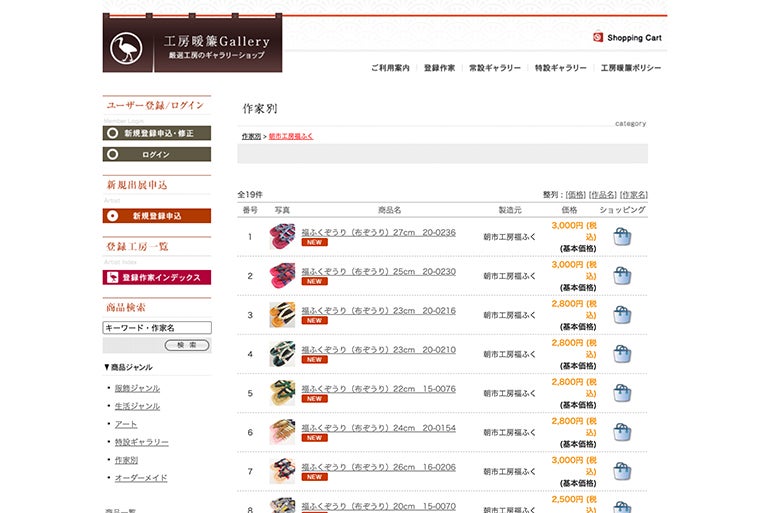Viewport: 770px width, 513px height.
Task: Open product link 20cm 15-0070
Action: pyautogui.click(x=379, y=506)
